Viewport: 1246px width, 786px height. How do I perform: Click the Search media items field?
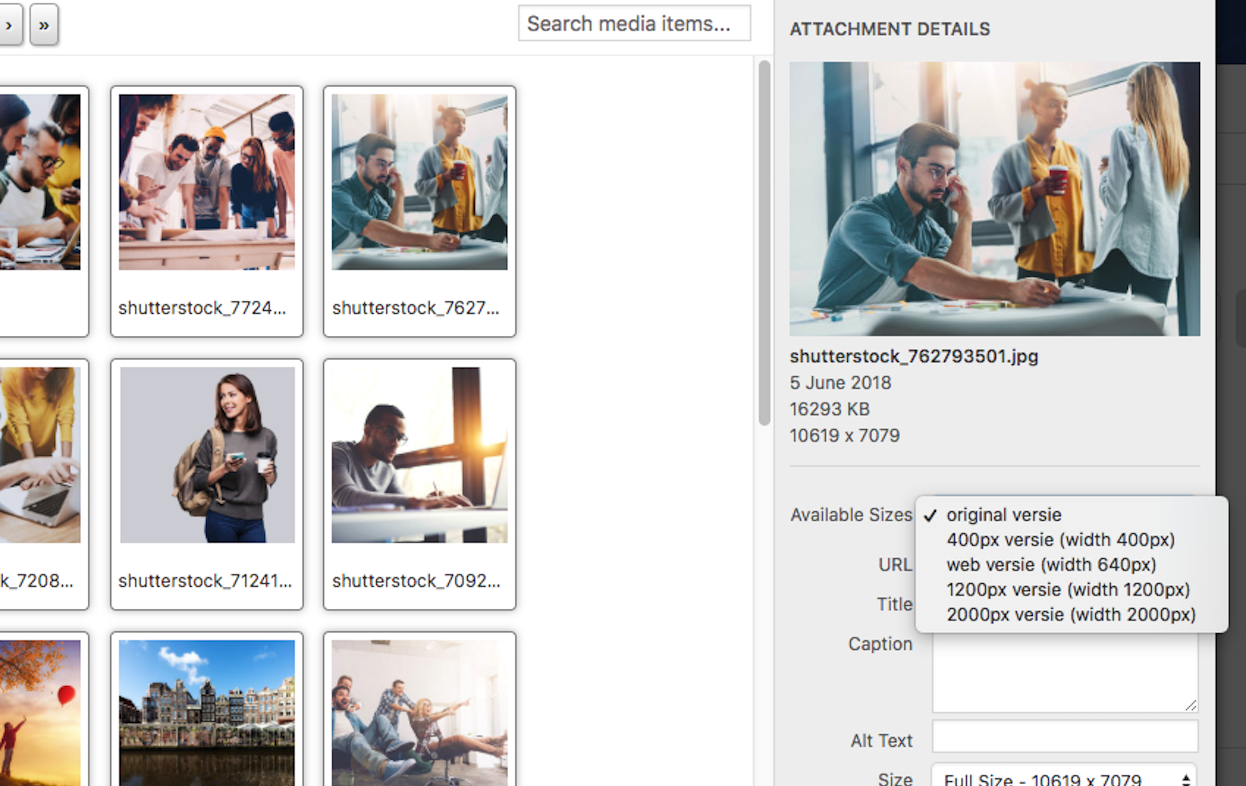[634, 23]
